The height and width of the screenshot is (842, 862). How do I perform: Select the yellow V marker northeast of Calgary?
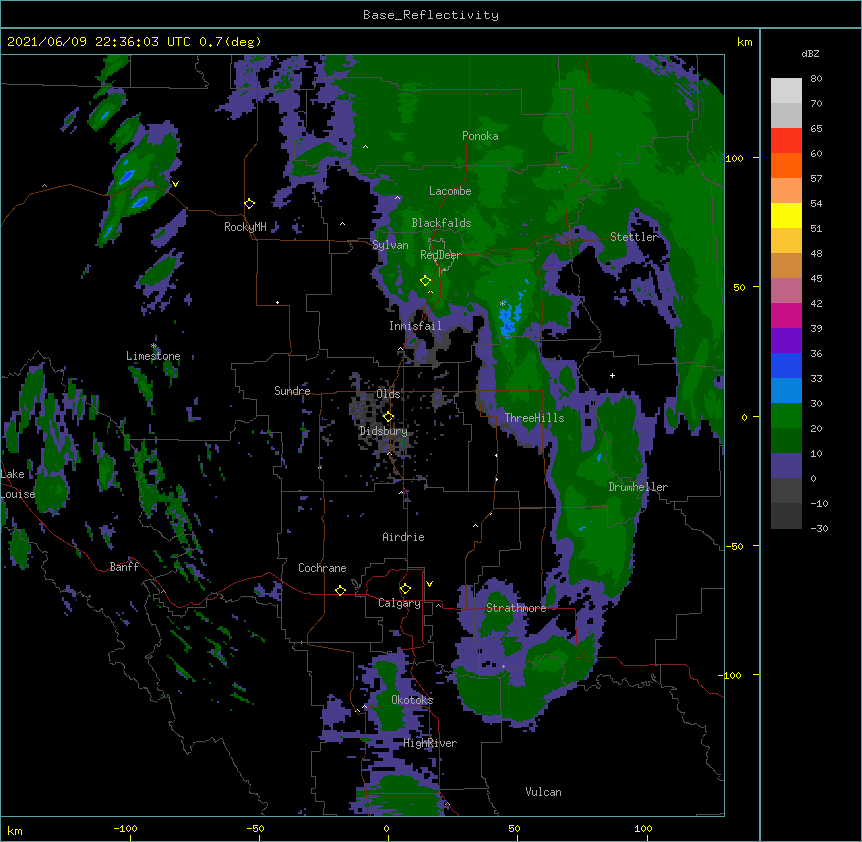[429, 584]
